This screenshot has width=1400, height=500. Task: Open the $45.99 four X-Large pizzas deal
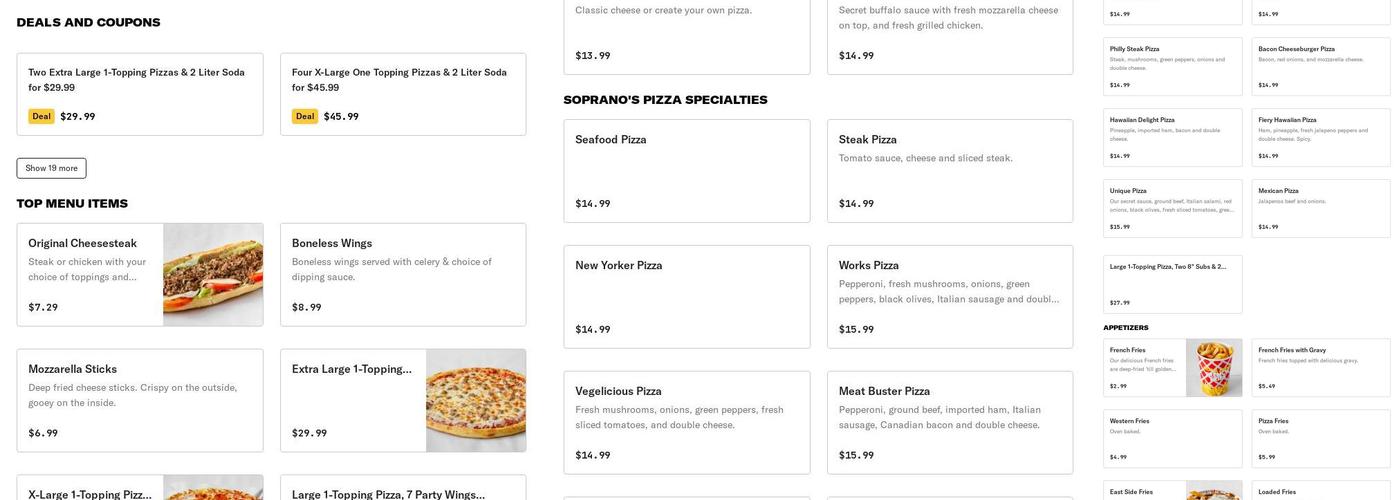403,94
